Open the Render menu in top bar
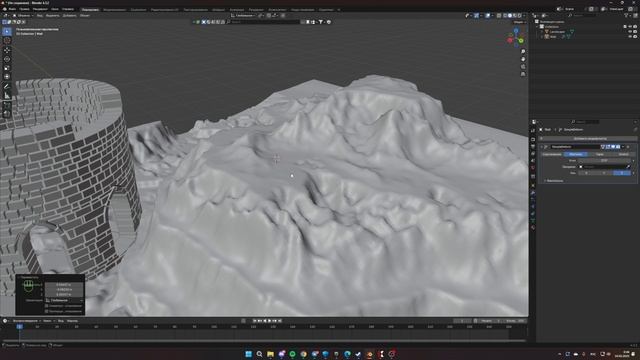The height and width of the screenshot is (360, 640). pyautogui.click(x=40, y=9)
